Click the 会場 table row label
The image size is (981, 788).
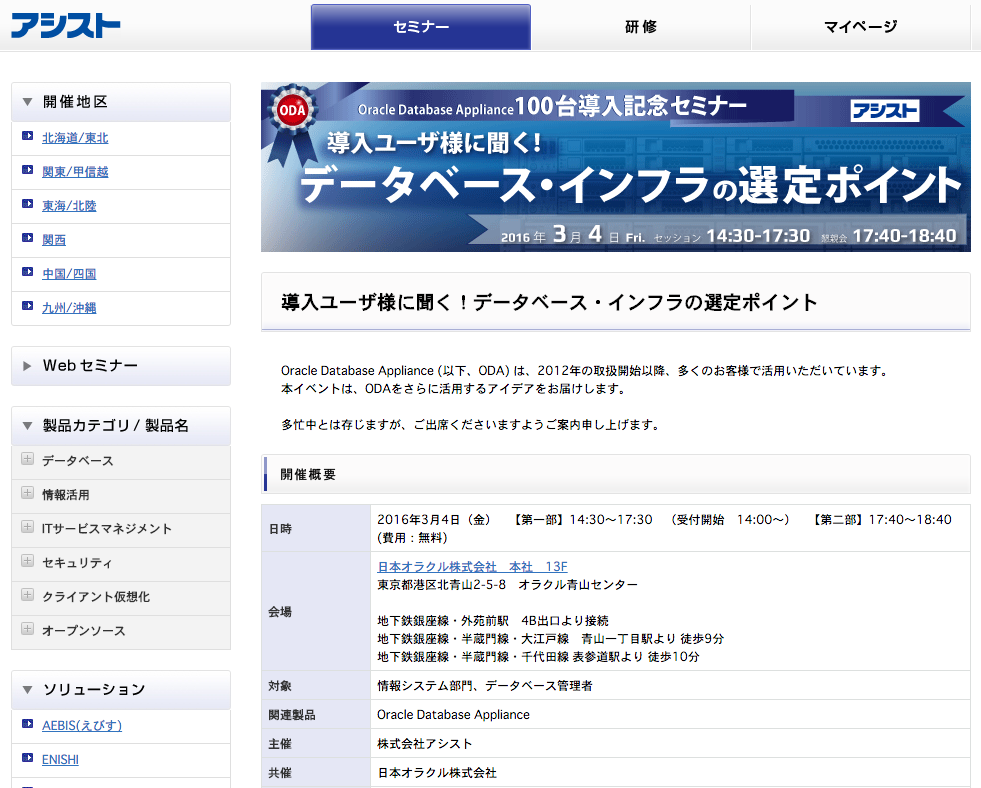(280, 612)
